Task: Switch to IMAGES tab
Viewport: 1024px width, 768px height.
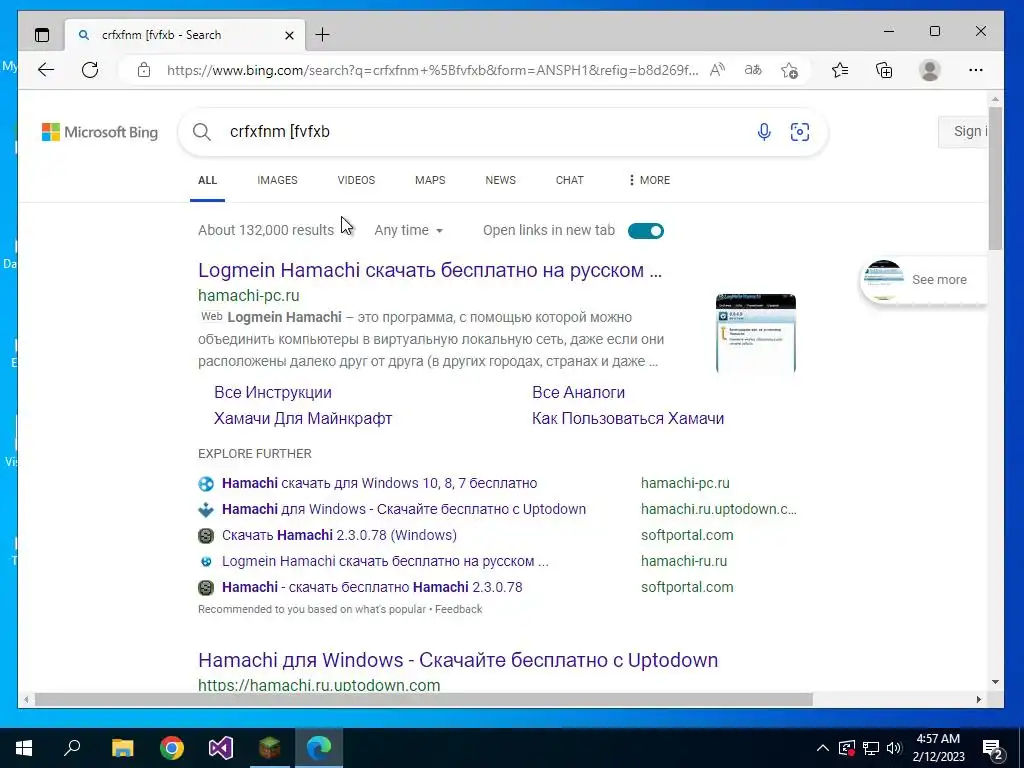Action: 278,180
